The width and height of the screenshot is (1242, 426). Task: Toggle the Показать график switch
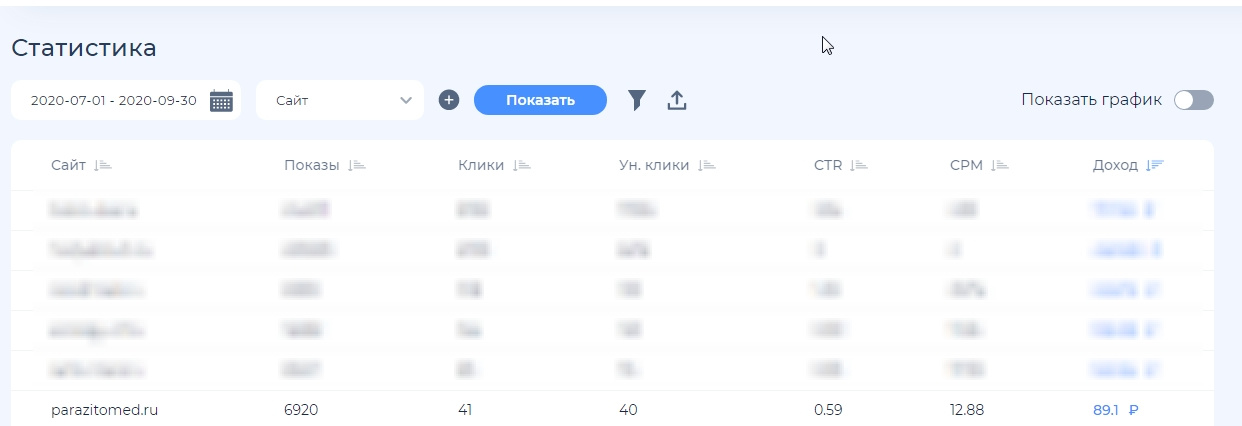point(1193,100)
